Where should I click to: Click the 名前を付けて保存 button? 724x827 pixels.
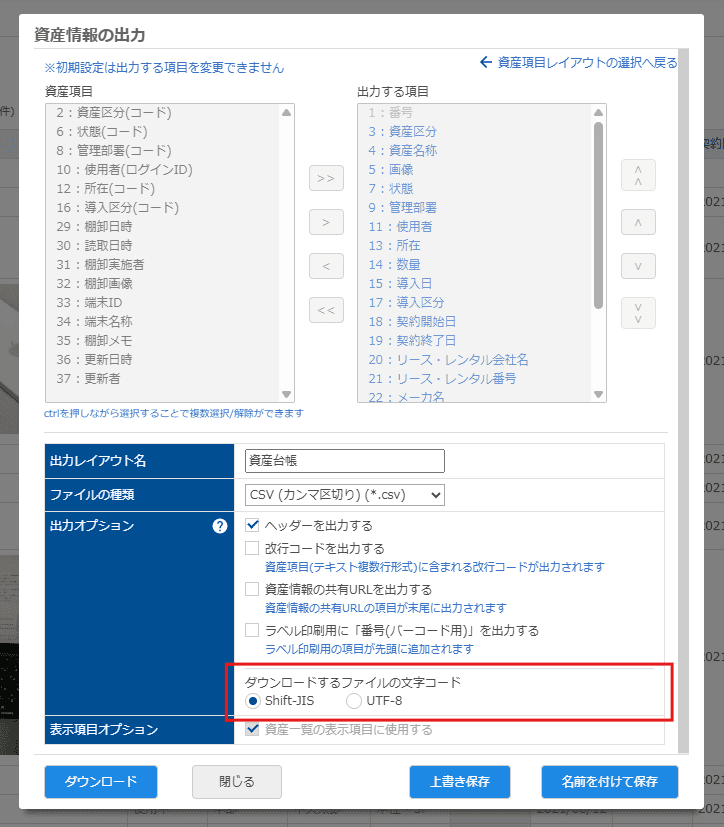click(x=610, y=782)
